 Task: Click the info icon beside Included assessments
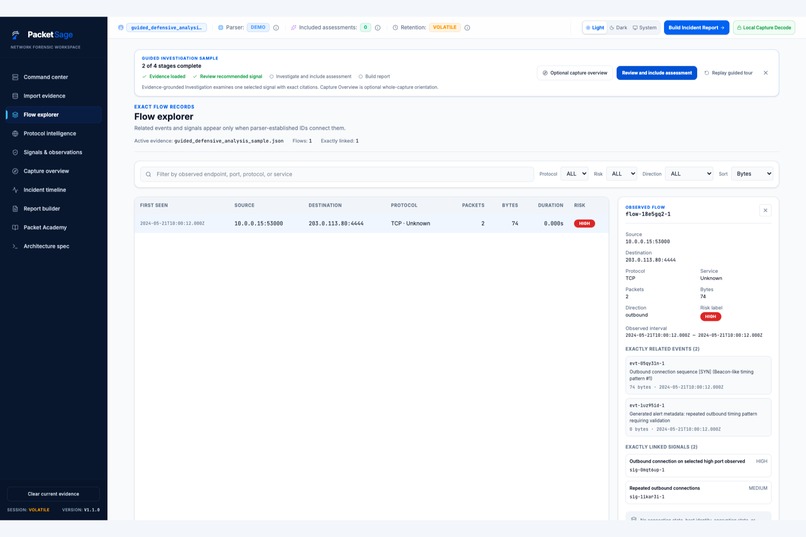pyautogui.click(x=378, y=28)
